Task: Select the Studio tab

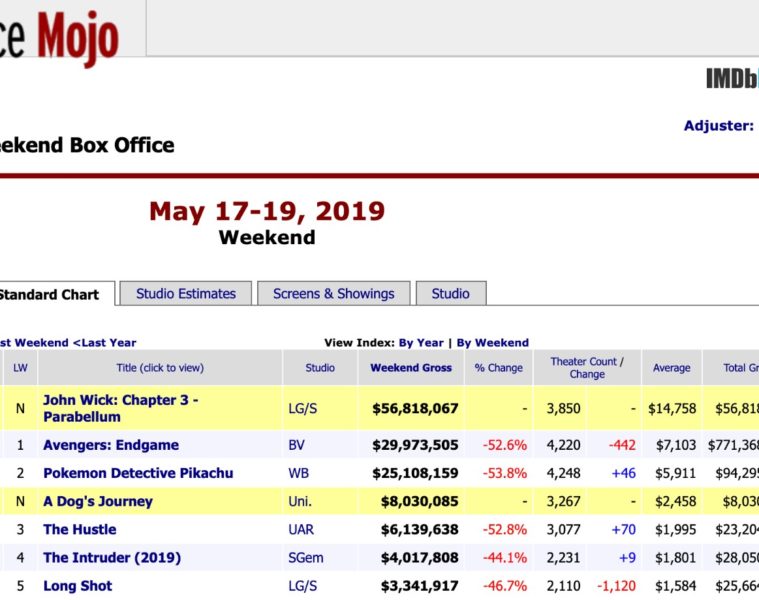Action: click(x=450, y=294)
